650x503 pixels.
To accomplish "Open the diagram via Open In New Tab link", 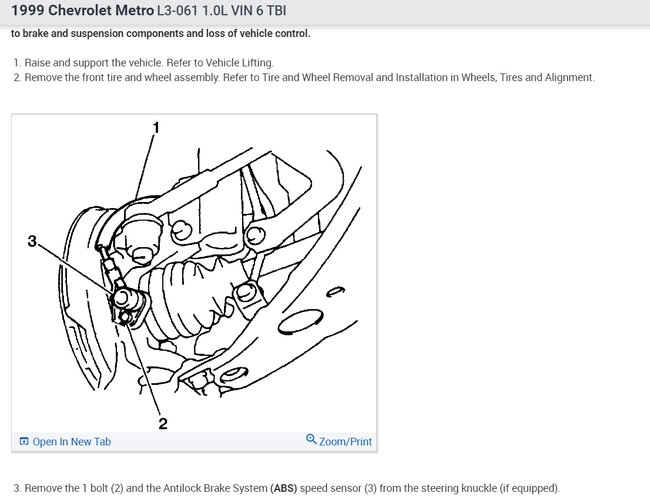I will pos(71,442).
